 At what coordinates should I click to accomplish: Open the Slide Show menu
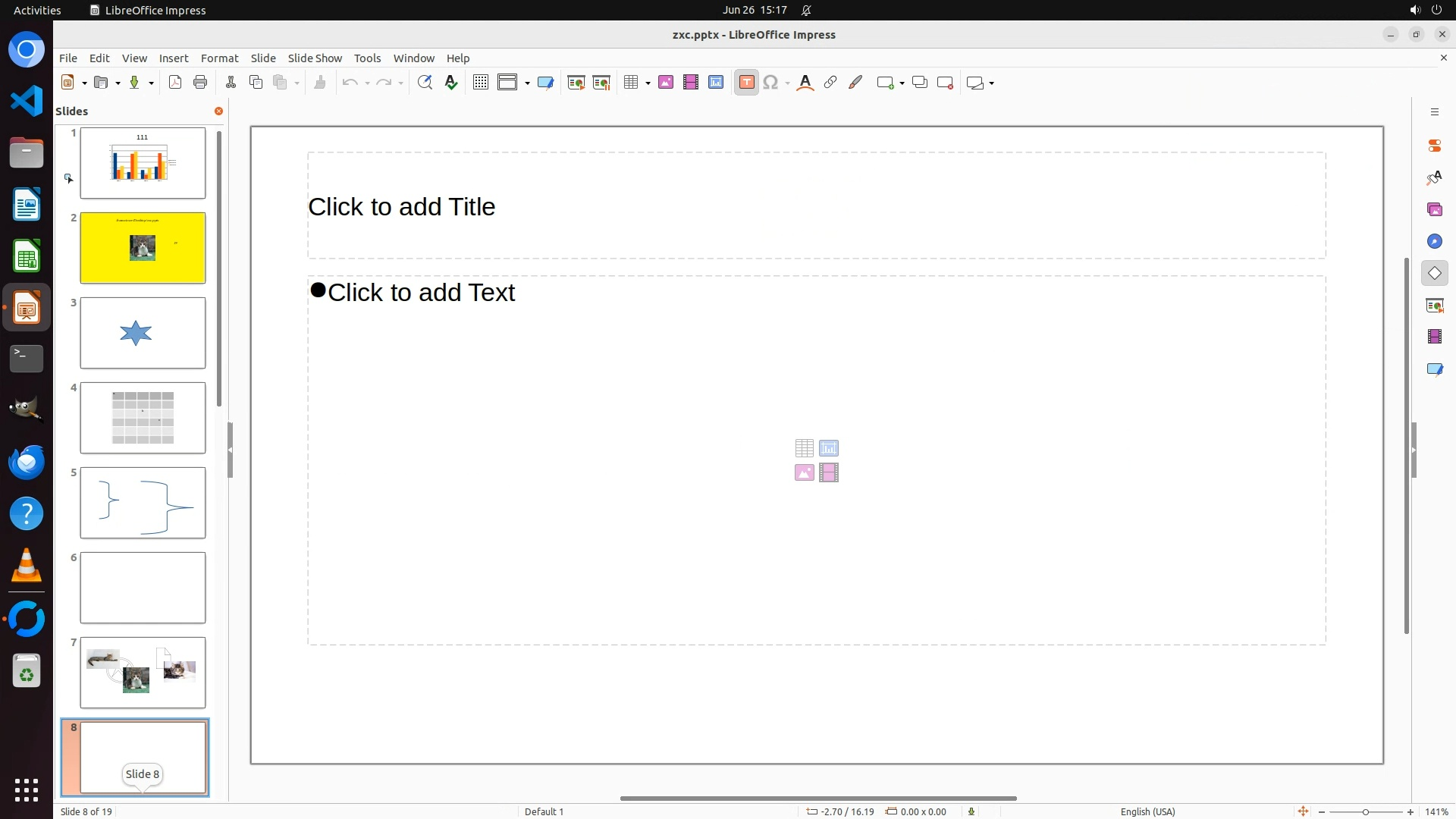[315, 58]
